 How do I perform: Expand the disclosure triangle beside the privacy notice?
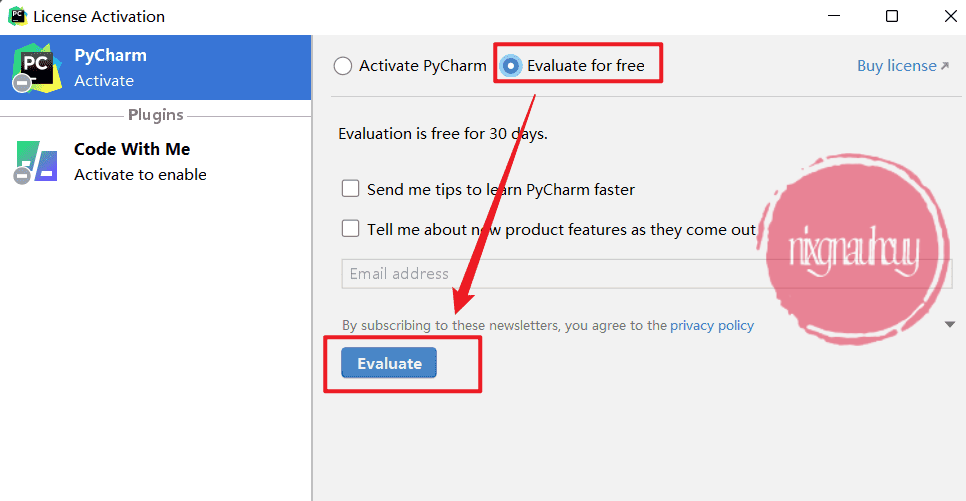[948, 324]
